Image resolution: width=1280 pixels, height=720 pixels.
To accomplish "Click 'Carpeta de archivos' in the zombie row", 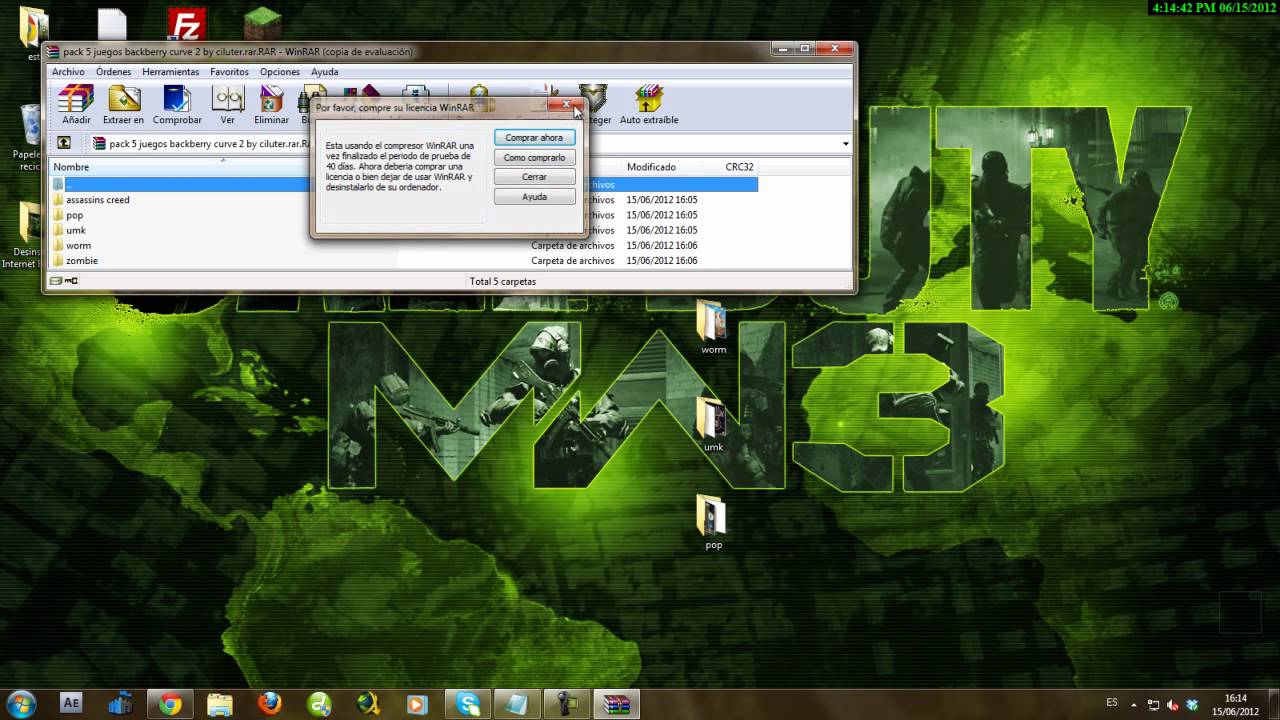I will pos(572,261).
